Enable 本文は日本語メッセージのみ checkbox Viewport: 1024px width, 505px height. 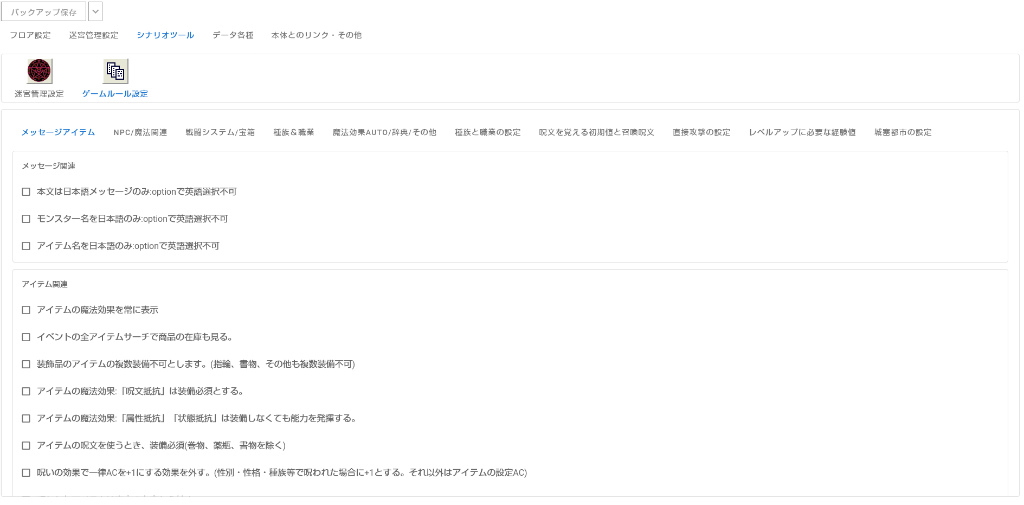point(26,192)
